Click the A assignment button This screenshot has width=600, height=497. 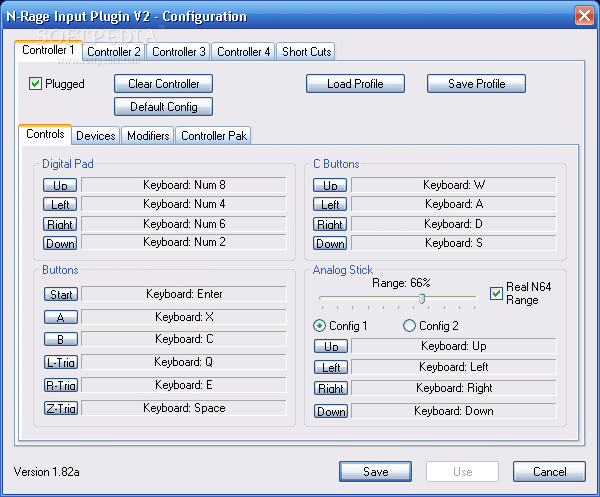click(61, 317)
